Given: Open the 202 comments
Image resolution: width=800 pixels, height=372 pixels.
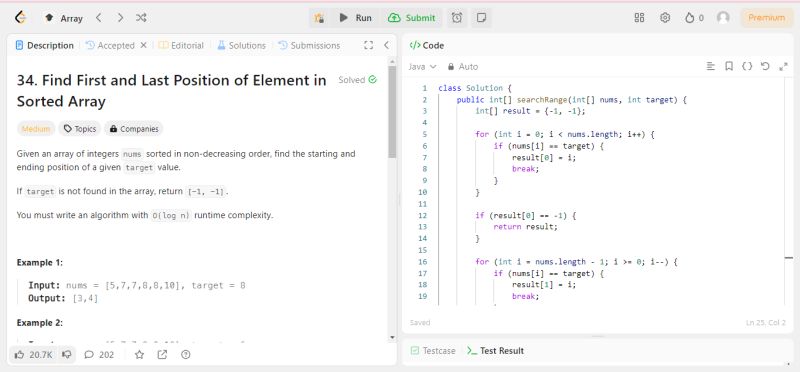Looking at the screenshot, I should pos(99,354).
